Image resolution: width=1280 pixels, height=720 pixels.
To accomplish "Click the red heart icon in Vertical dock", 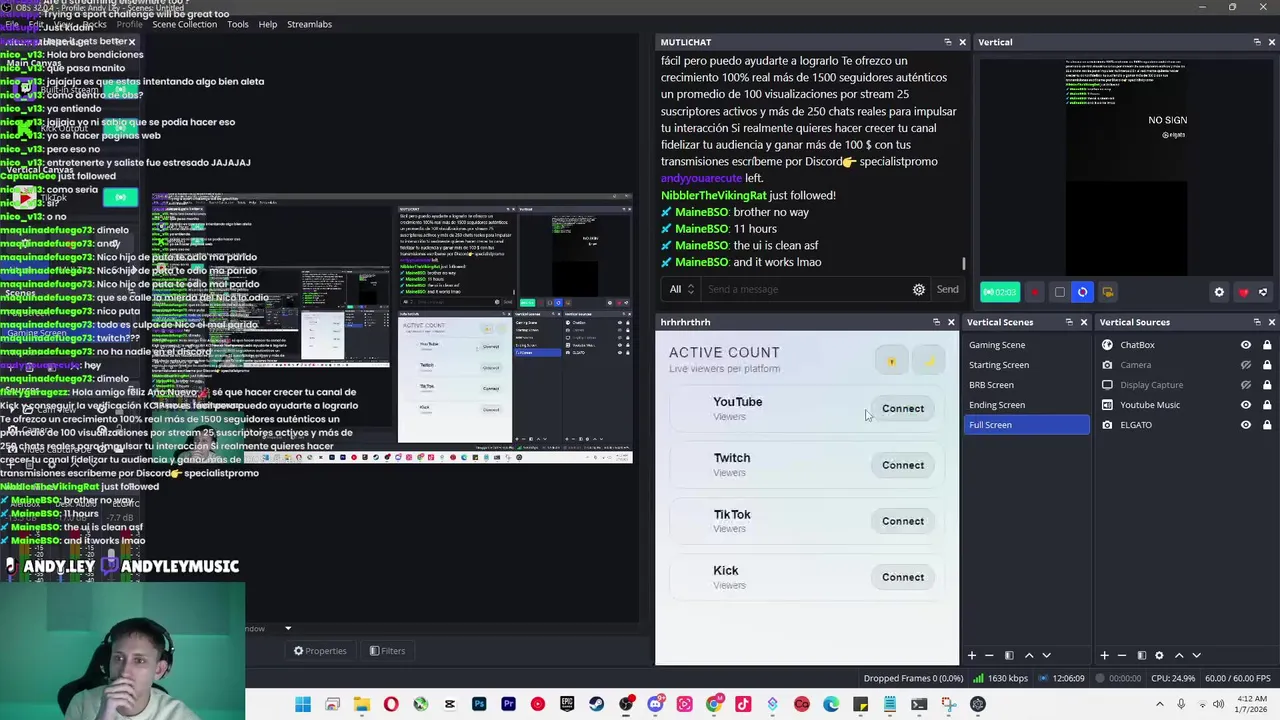I will pyautogui.click(x=1243, y=292).
